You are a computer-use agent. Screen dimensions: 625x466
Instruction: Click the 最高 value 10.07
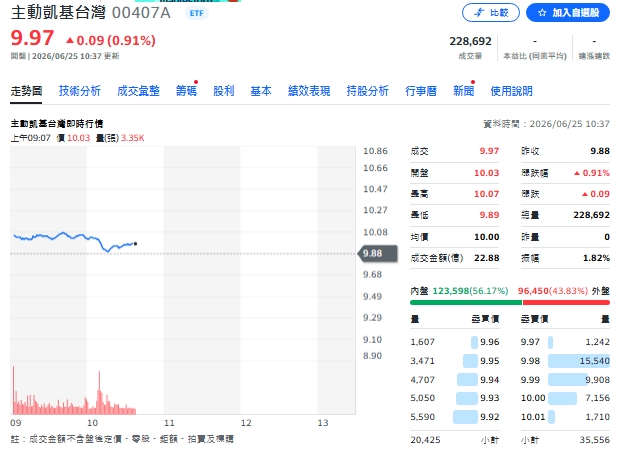click(486, 194)
